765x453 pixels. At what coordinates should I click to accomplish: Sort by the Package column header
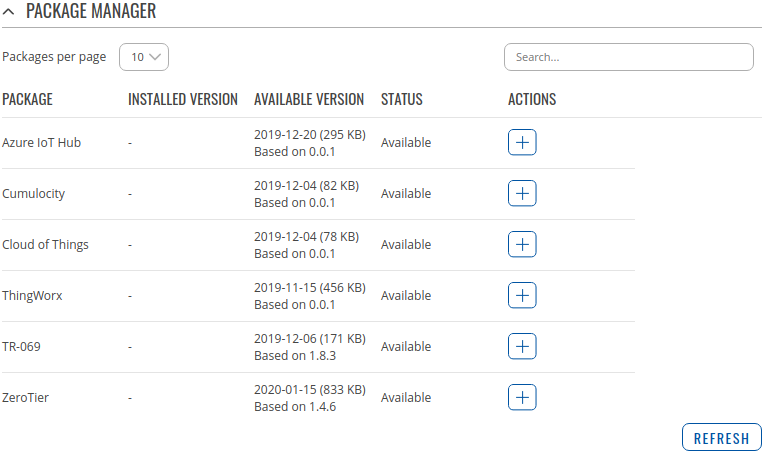click(x=28, y=100)
